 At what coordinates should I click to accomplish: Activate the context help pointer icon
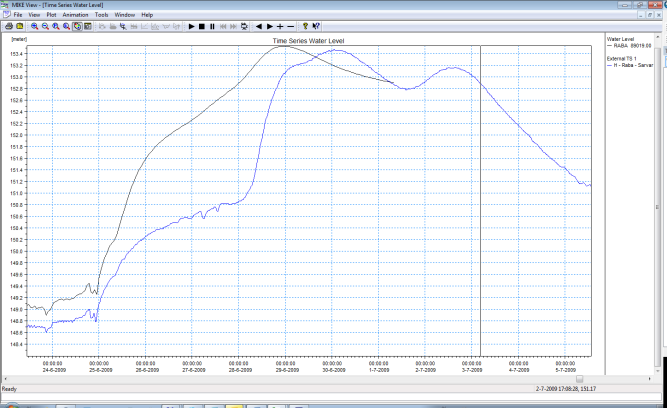tap(316, 26)
